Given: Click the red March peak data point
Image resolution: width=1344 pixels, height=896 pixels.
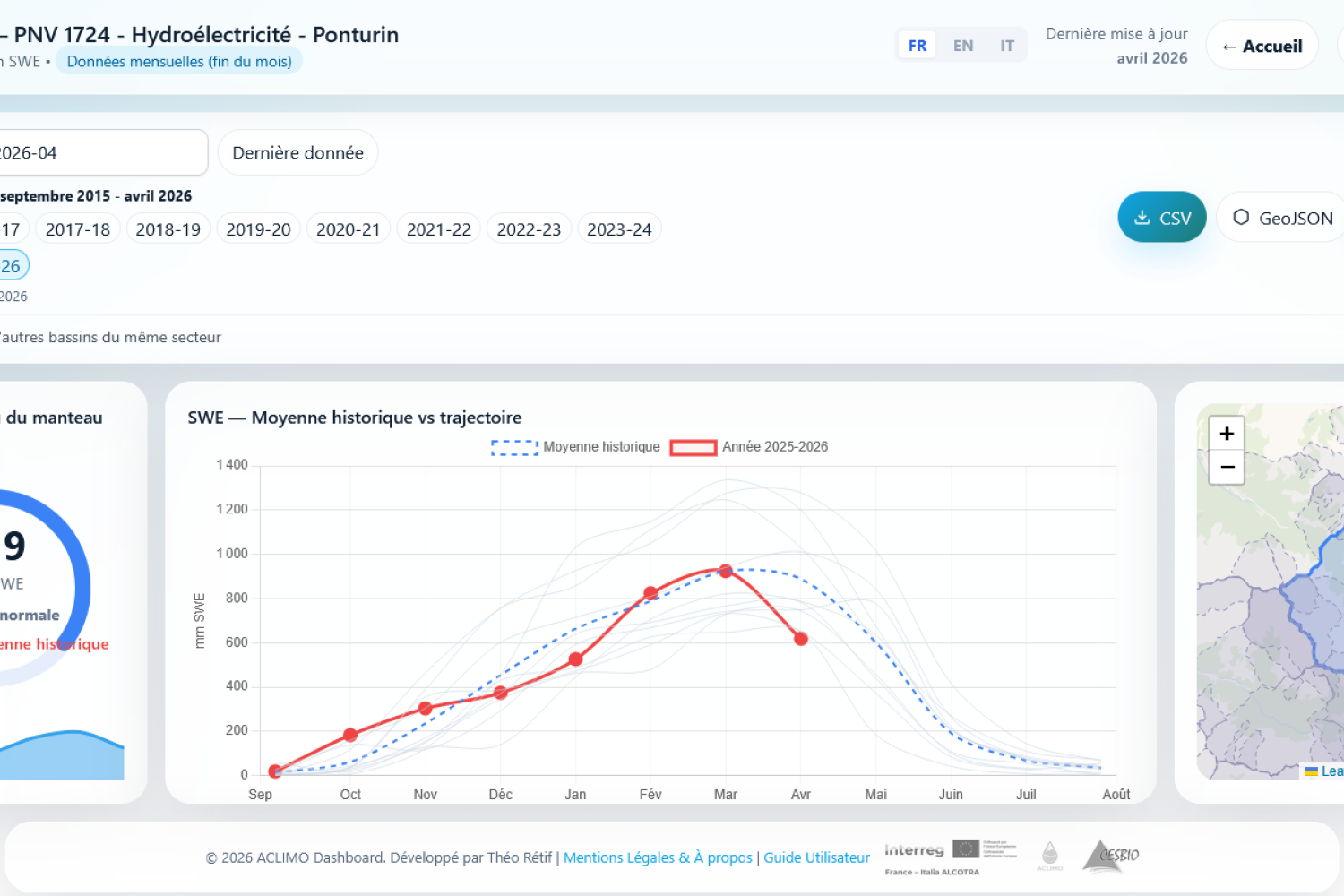Looking at the screenshot, I should tap(726, 571).
